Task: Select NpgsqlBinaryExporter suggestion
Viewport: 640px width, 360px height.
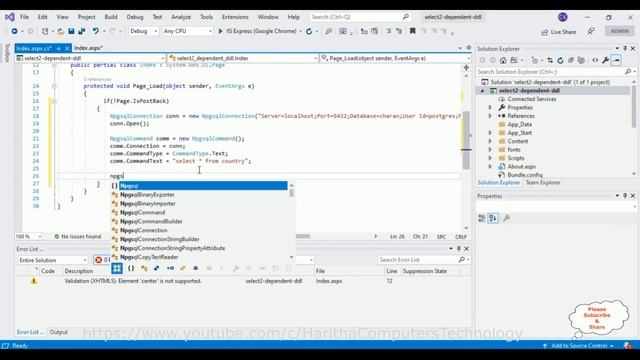Action: tap(147, 195)
